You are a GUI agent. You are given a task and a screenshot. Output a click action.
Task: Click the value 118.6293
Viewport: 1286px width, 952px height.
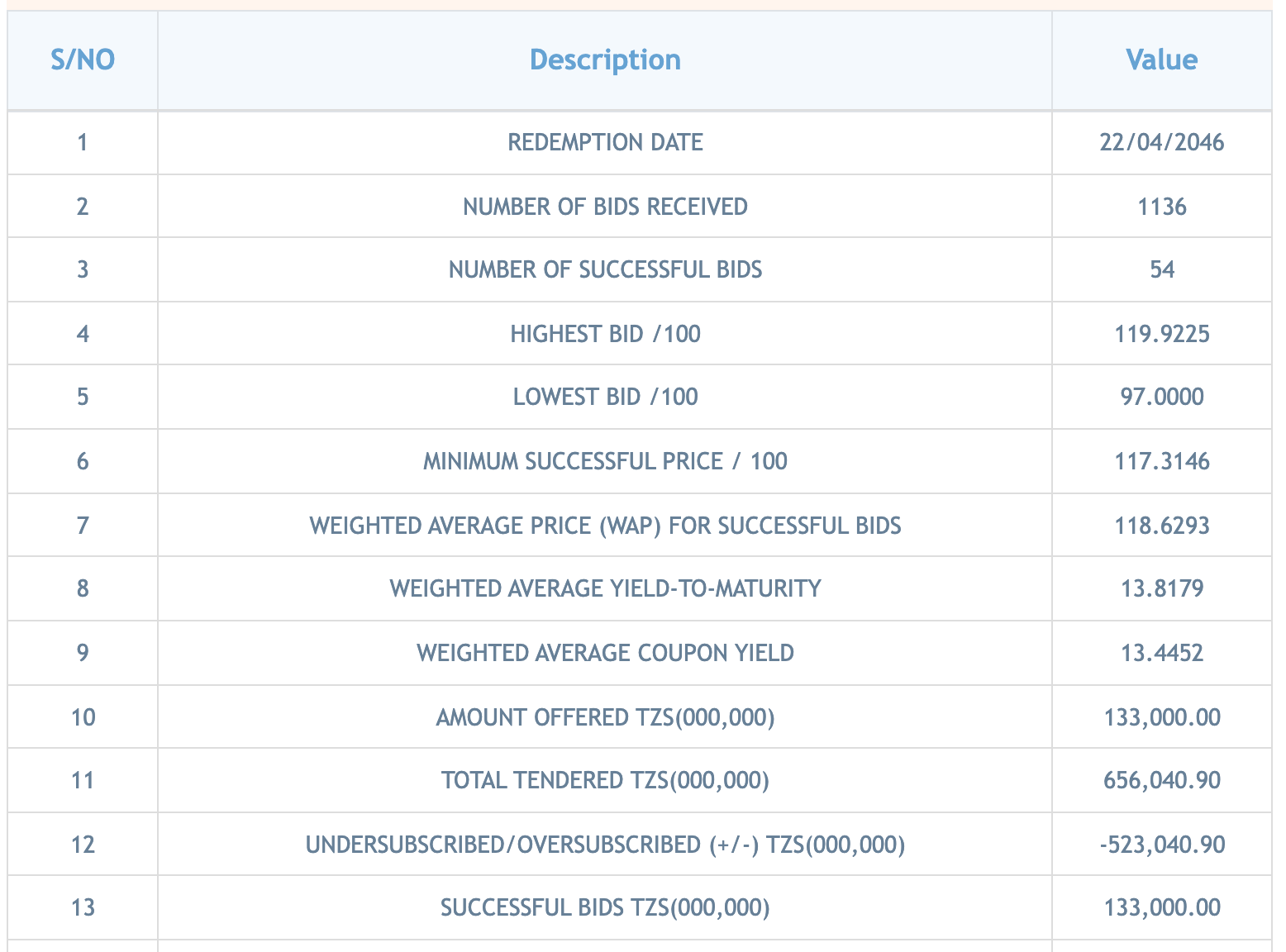pyautogui.click(x=1161, y=526)
